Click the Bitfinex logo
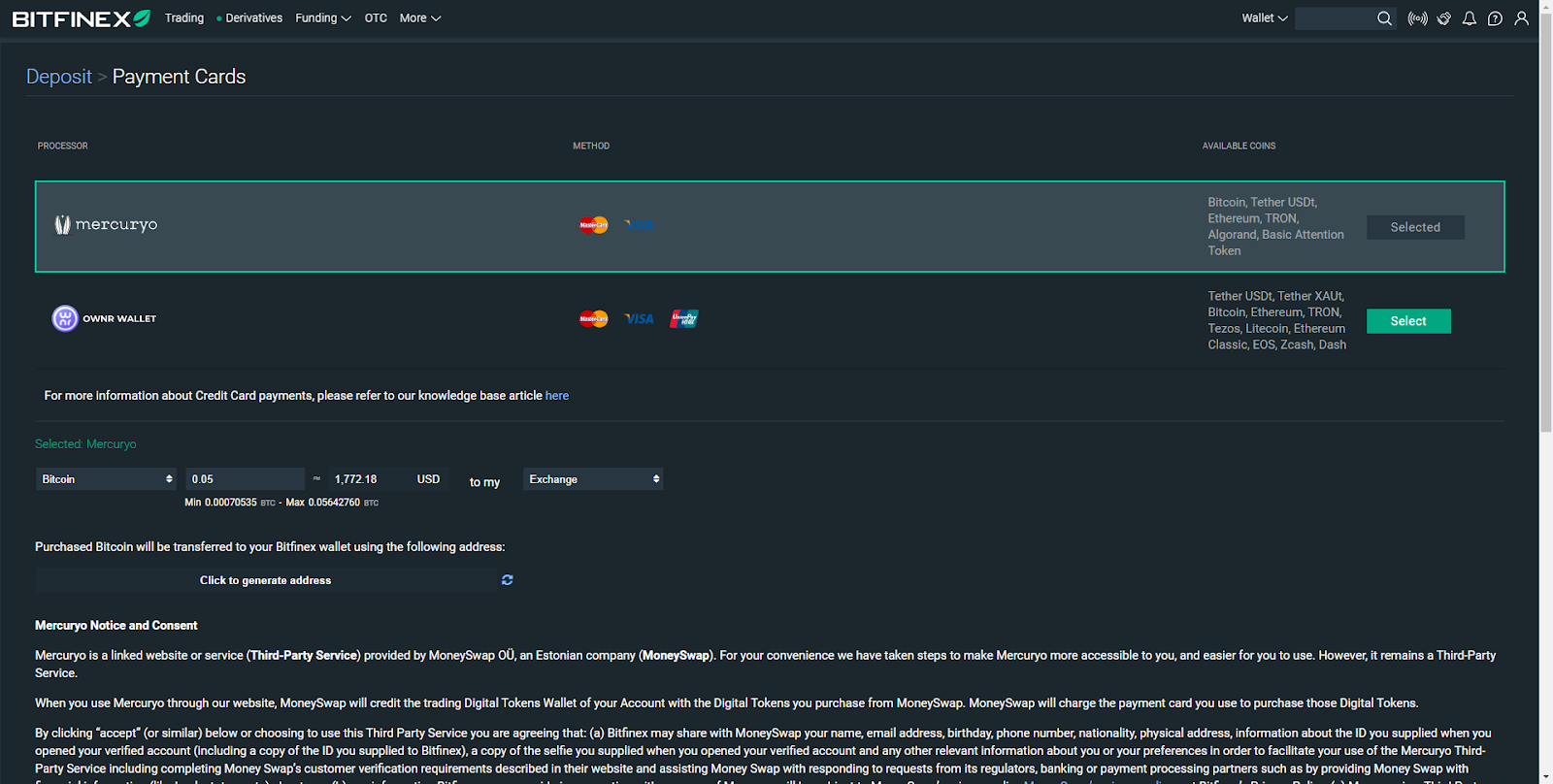 coord(82,18)
